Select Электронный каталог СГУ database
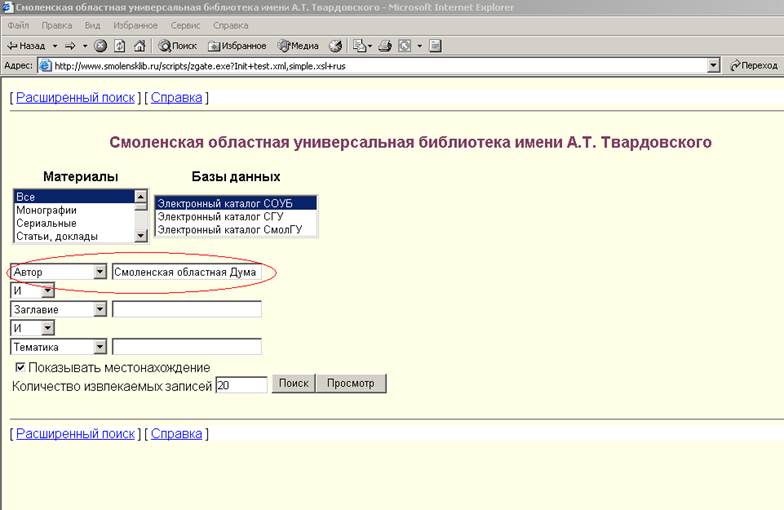The image size is (784, 510). [236, 216]
